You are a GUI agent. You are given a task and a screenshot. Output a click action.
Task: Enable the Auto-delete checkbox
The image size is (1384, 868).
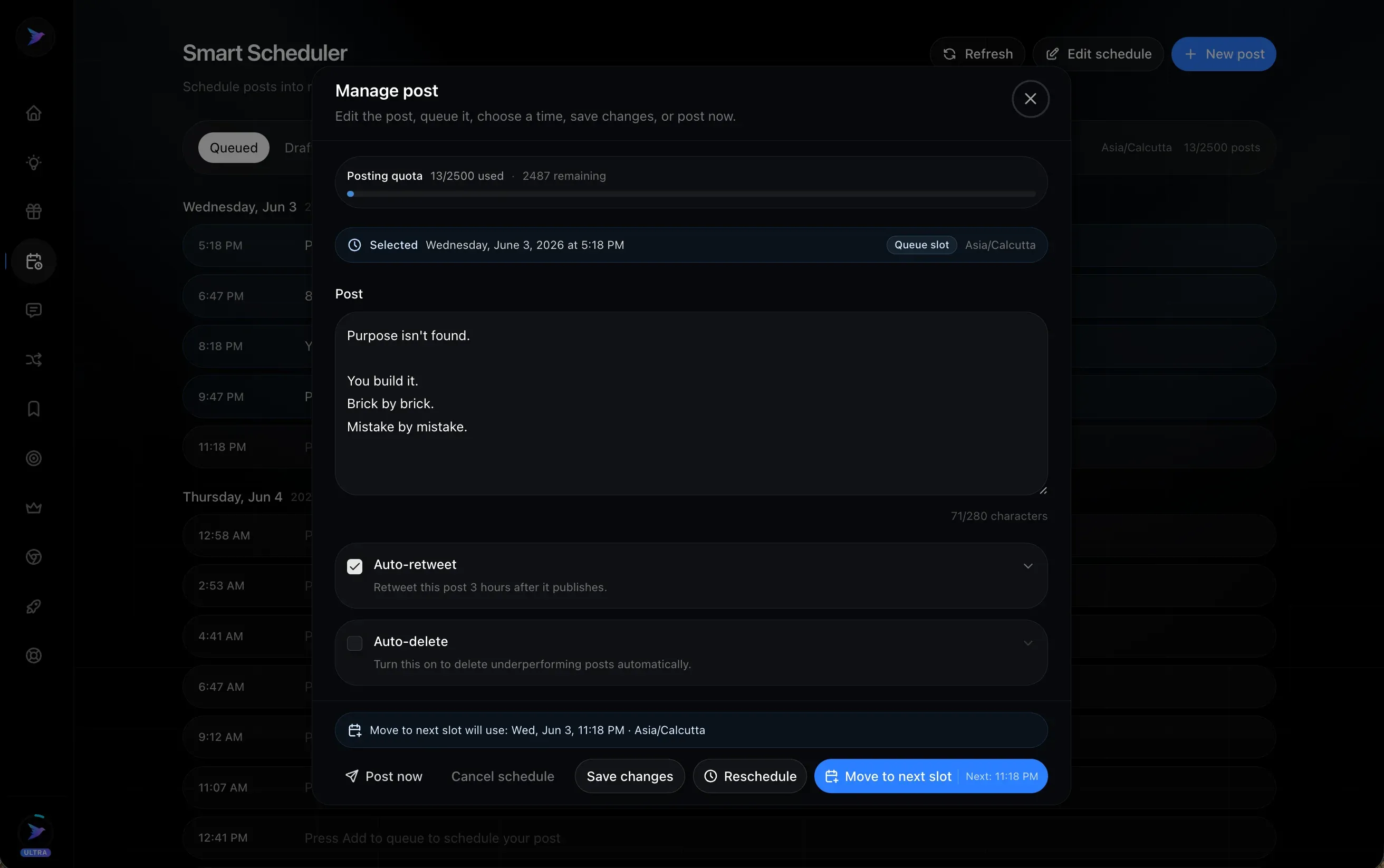(355, 643)
